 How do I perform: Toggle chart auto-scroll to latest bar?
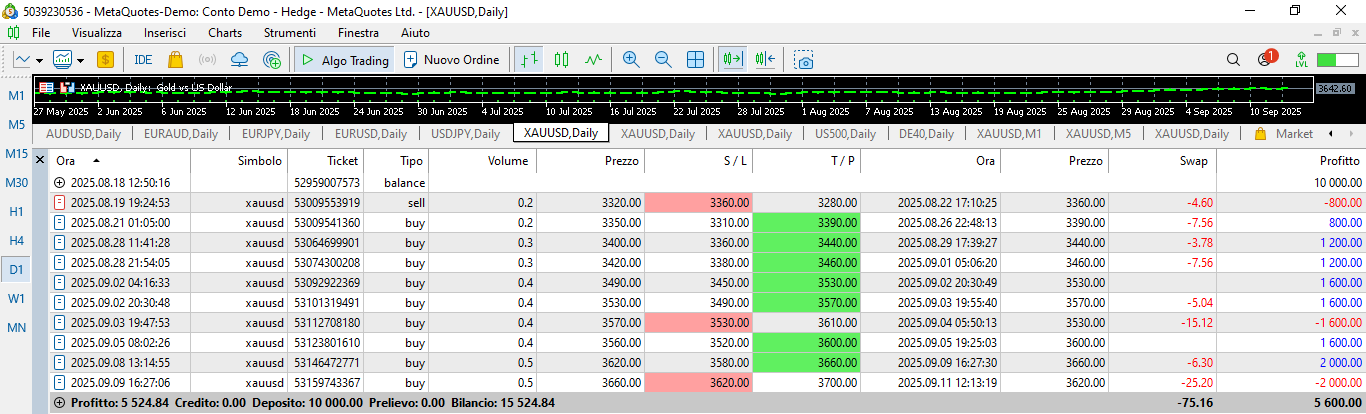pos(734,60)
